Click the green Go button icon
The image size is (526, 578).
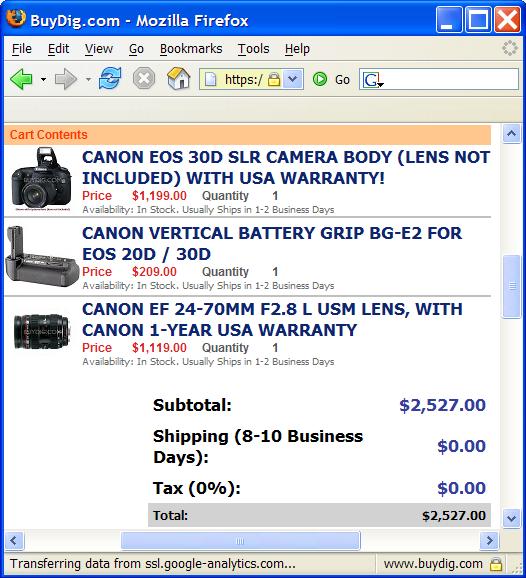(x=320, y=79)
